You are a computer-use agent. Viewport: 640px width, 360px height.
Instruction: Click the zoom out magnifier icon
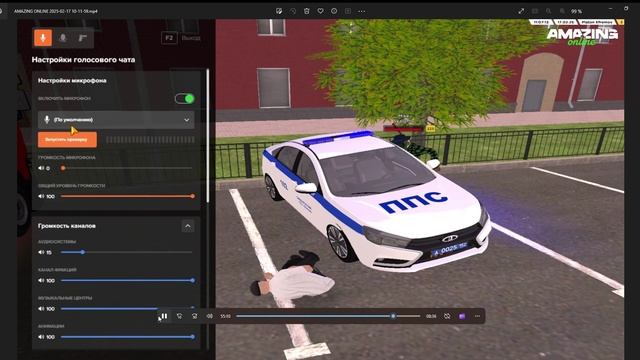(549, 11)
